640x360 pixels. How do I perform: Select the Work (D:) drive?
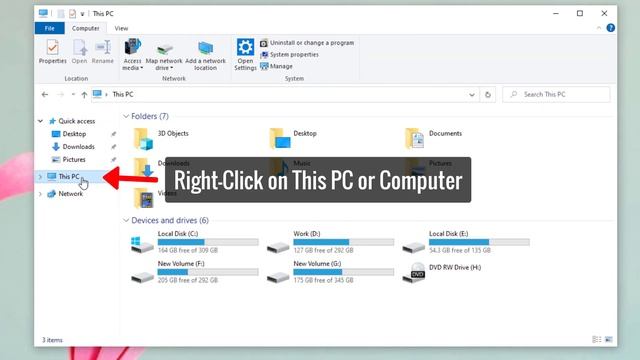pyautogui.click(x=330, y=242)
